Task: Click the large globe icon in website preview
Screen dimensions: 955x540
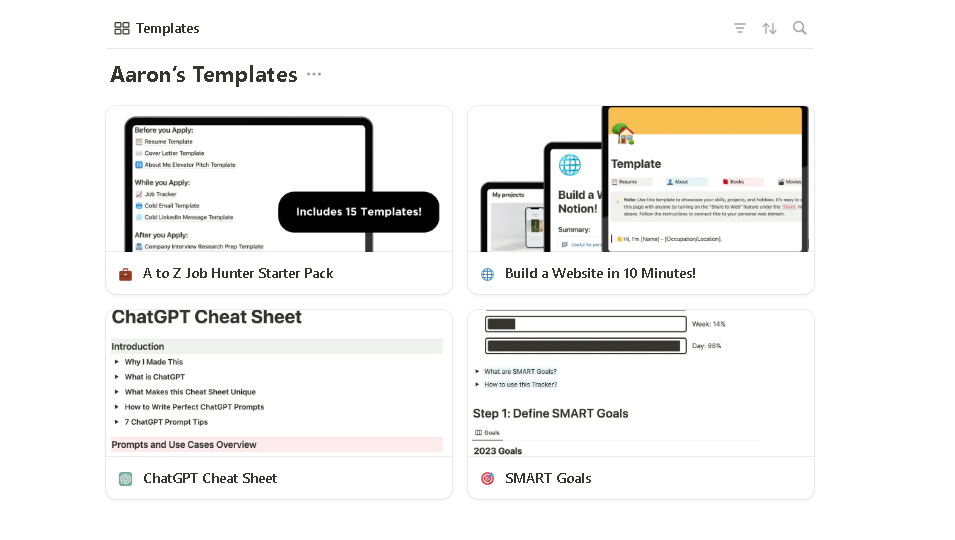Action: [x=569, y=165]
